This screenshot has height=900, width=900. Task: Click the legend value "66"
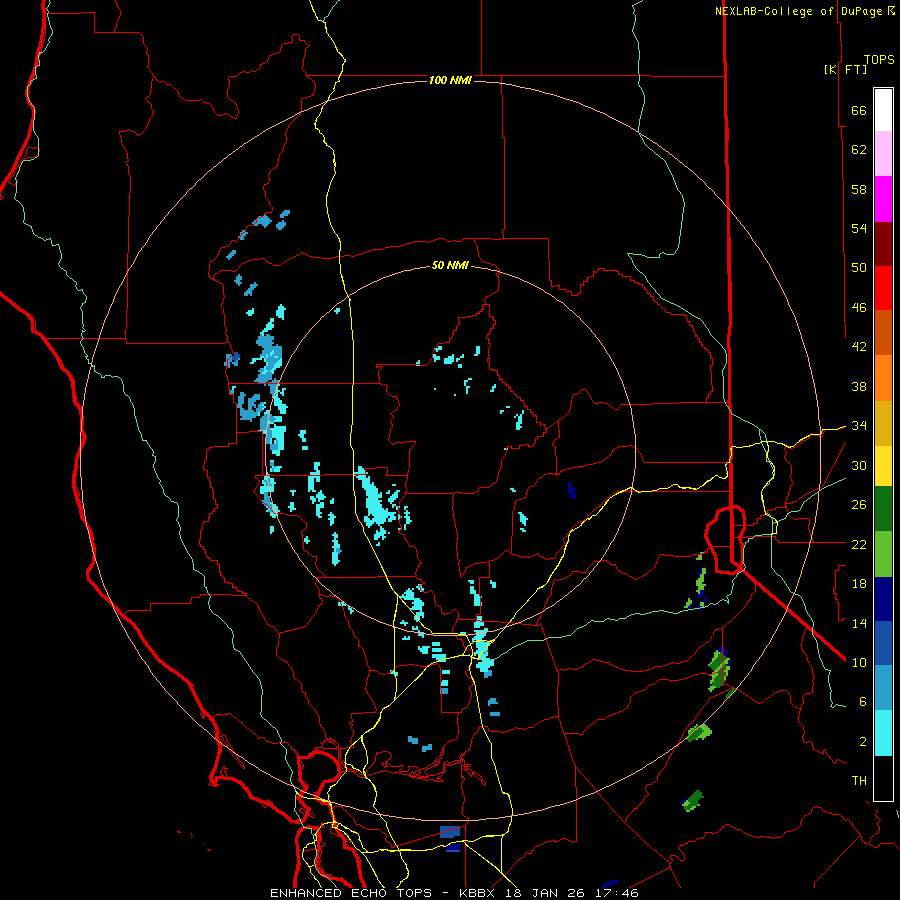[x=859, y=110]
